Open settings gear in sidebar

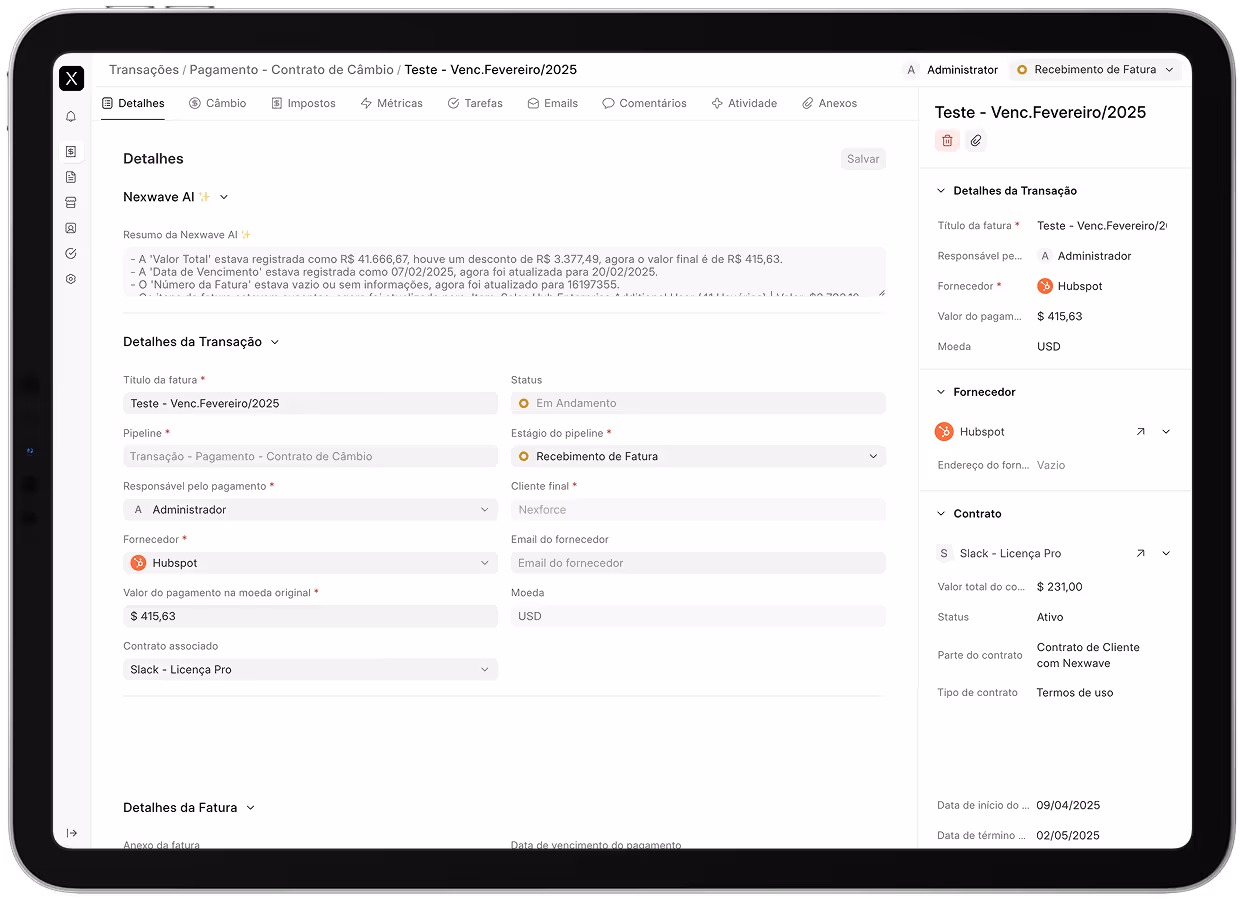coord(71,279)
